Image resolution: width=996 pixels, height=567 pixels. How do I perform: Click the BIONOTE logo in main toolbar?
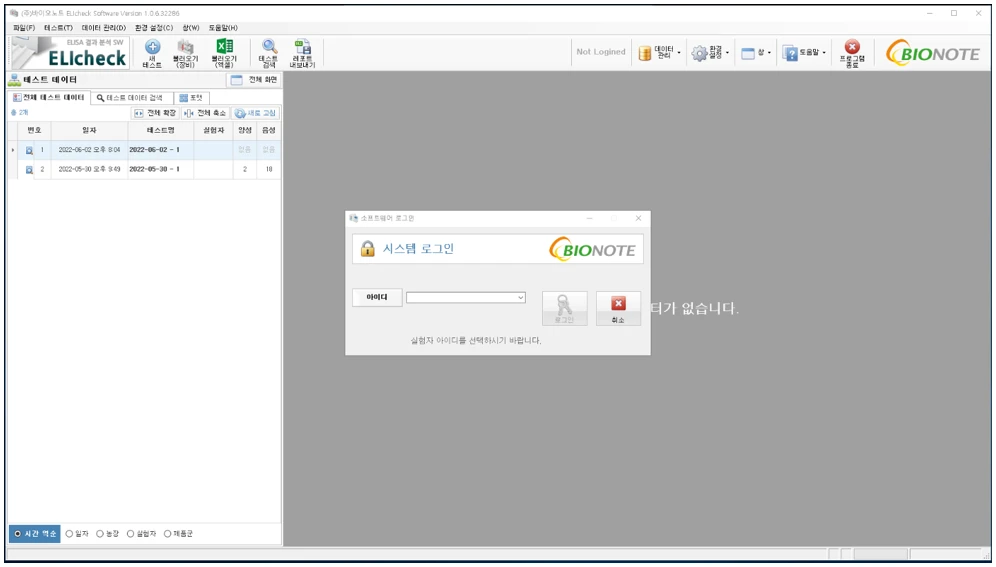(x=932, y=53)
